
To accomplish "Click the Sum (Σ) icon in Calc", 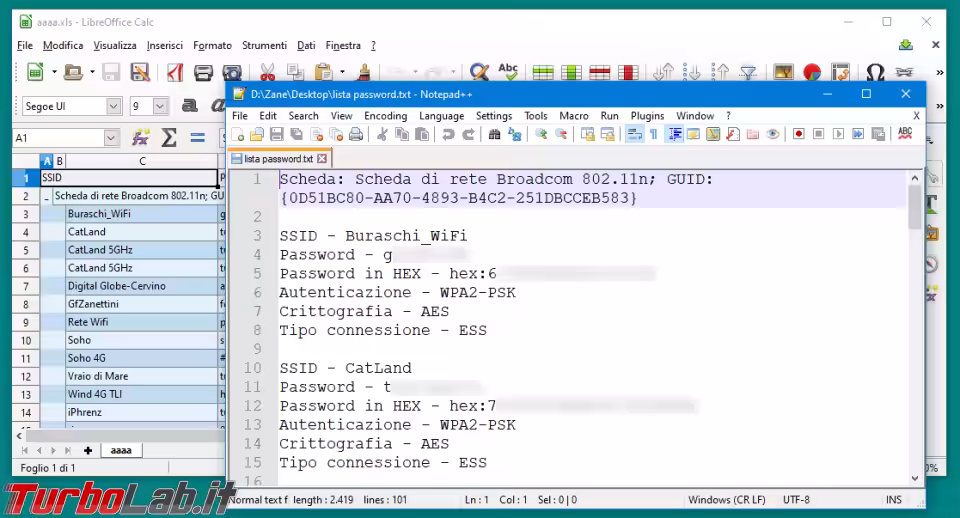I will coord(169,138).
